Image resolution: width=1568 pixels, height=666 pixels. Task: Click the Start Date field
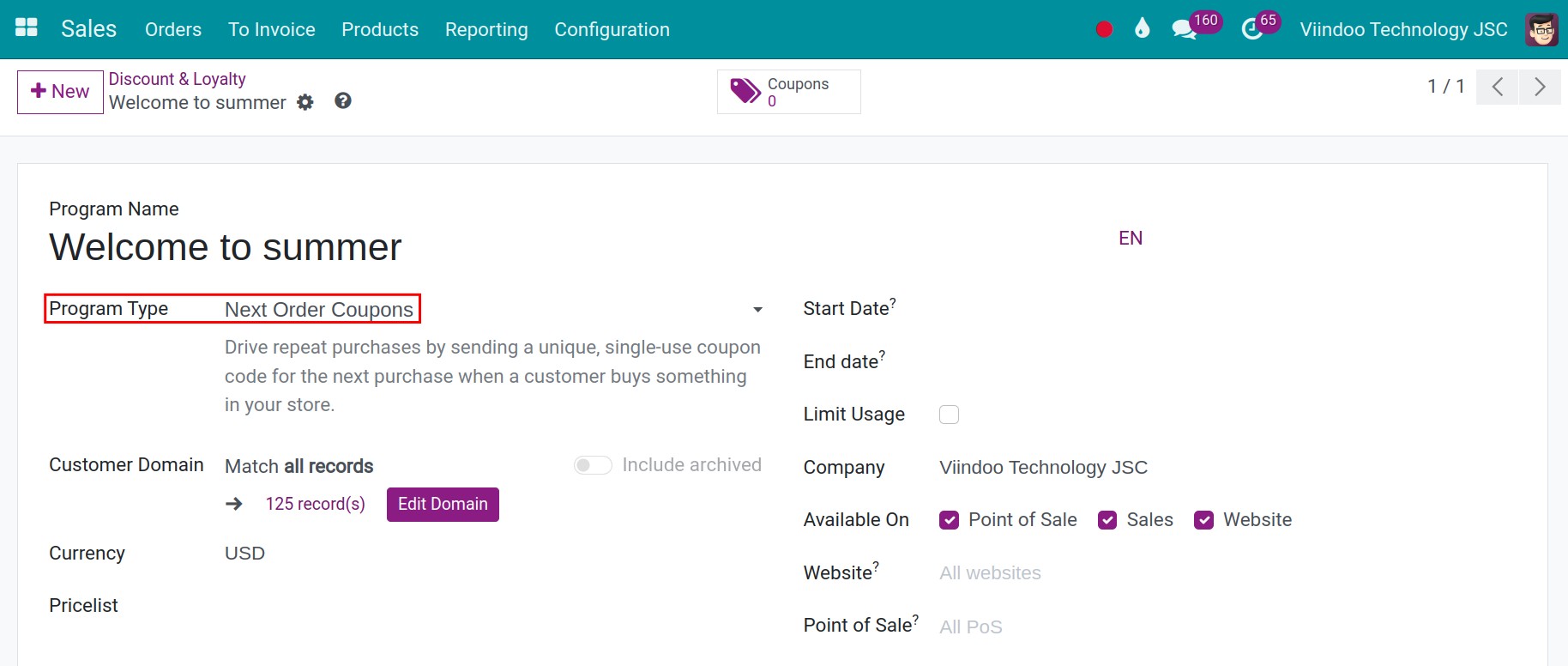coord(1227,309)
